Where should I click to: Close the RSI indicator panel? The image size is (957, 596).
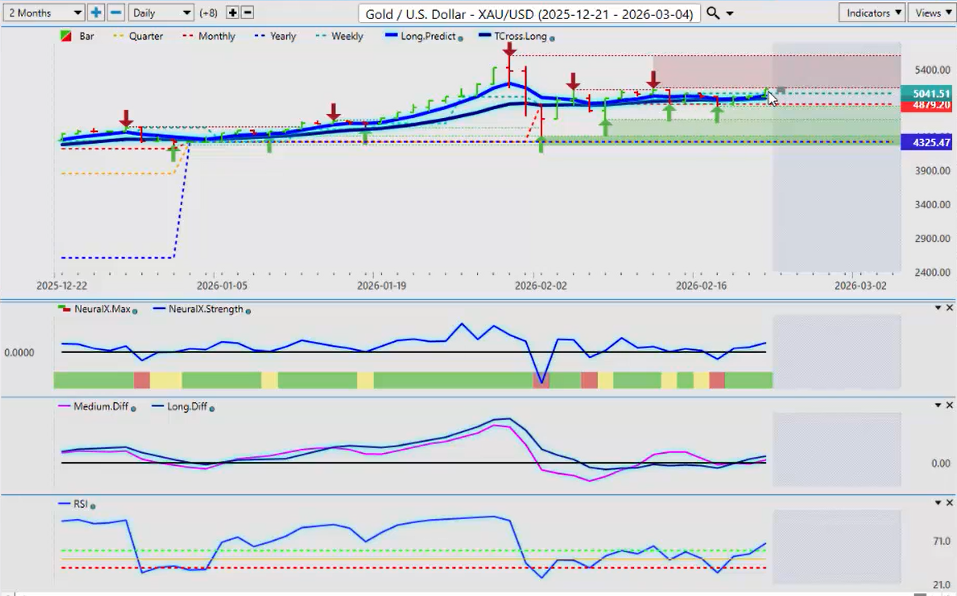point(949,502)
